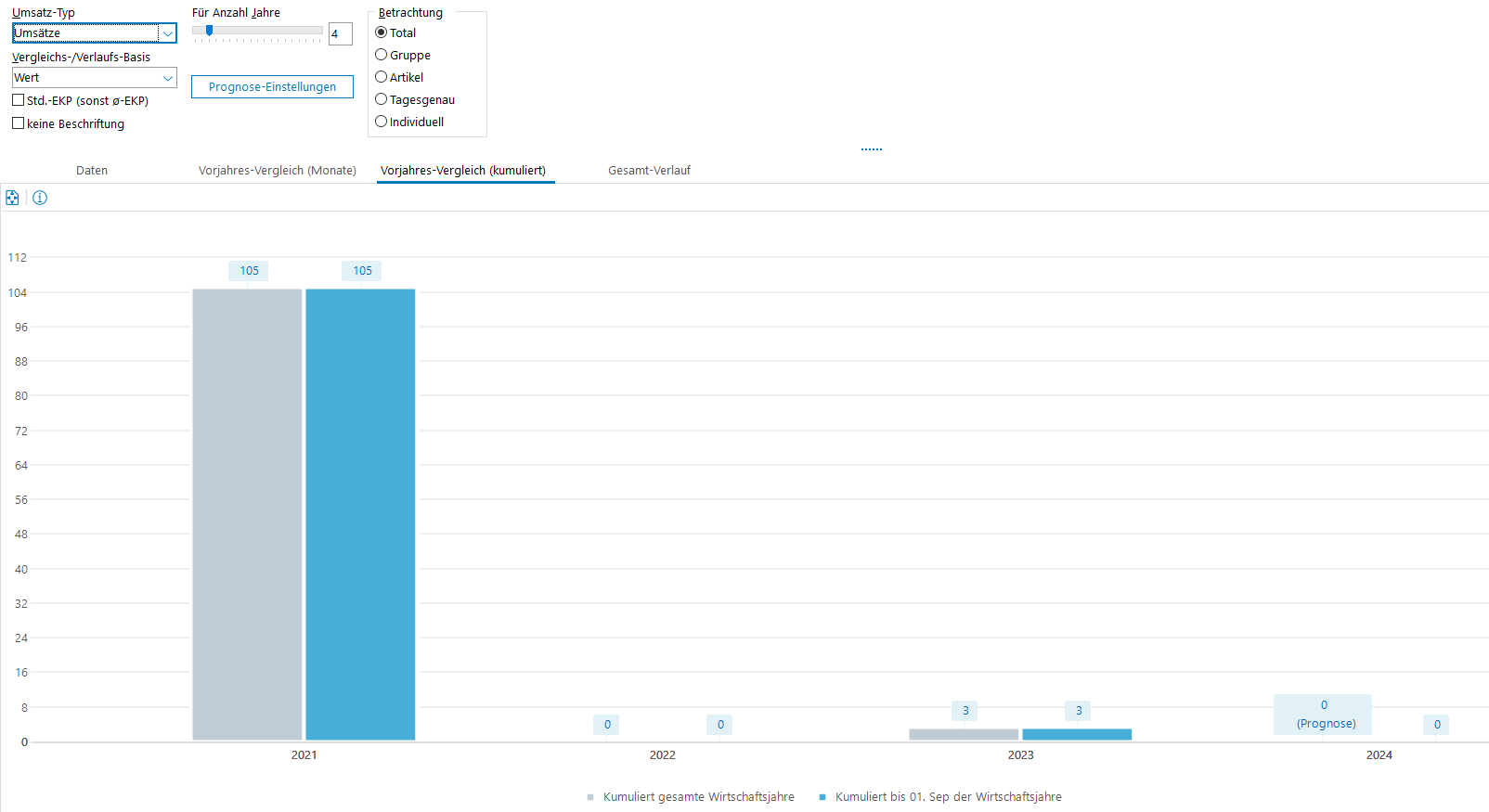Click the dotted panel splitter handle
The height and width of the screenshot is (812, 1489).
pos(871,149)
